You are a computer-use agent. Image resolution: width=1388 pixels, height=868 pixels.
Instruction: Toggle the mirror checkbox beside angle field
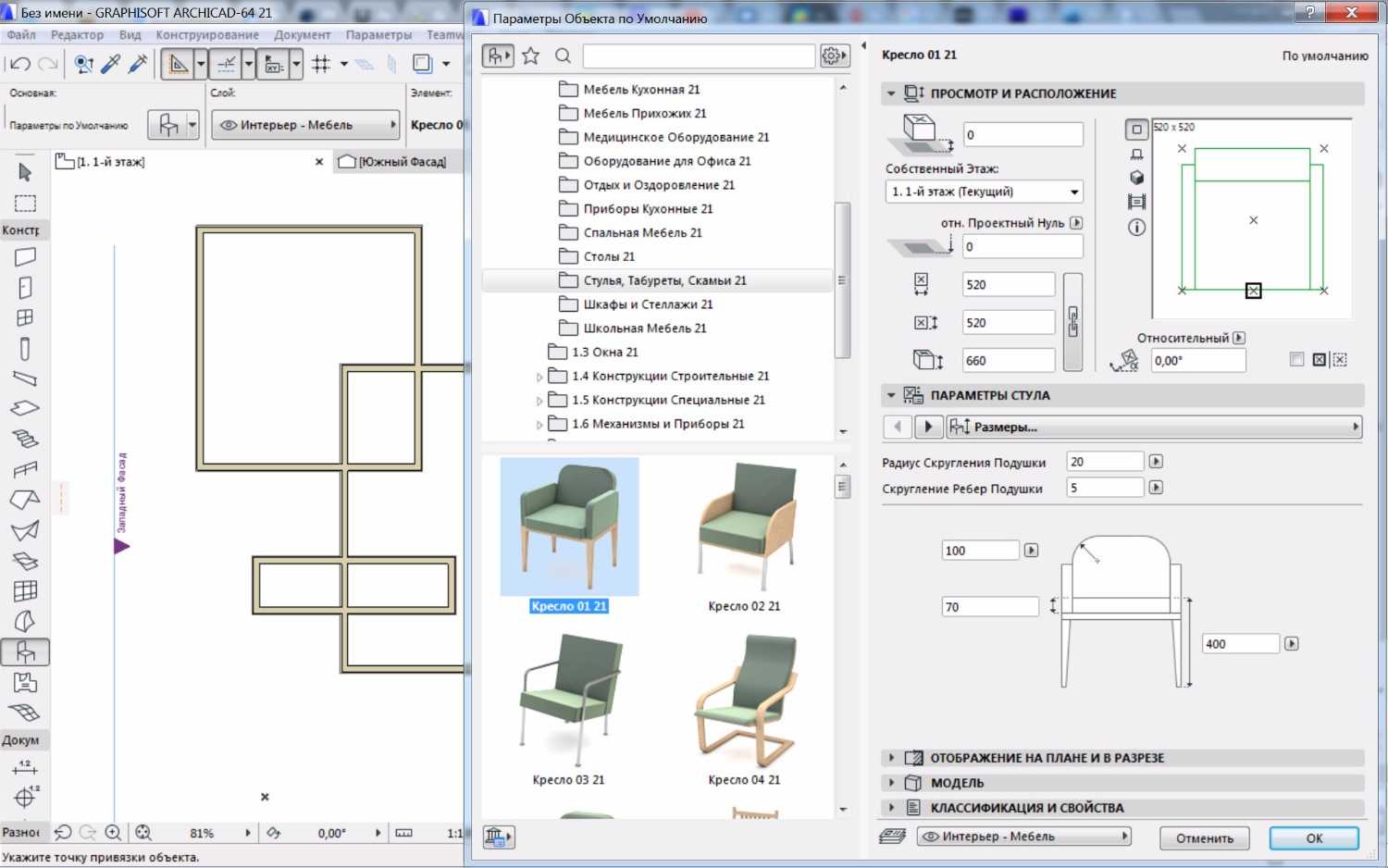click(1296, 360)
